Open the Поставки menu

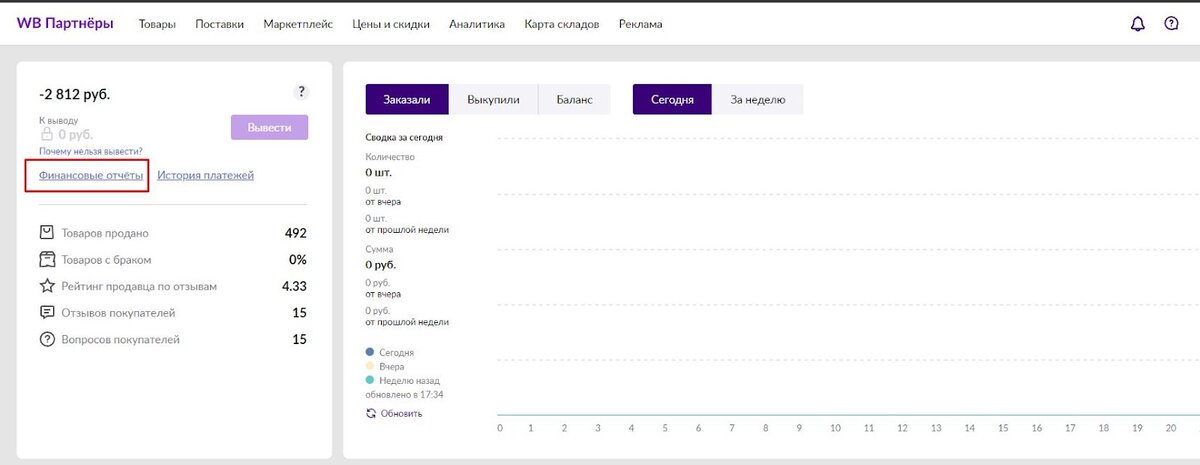coord(220,24)
